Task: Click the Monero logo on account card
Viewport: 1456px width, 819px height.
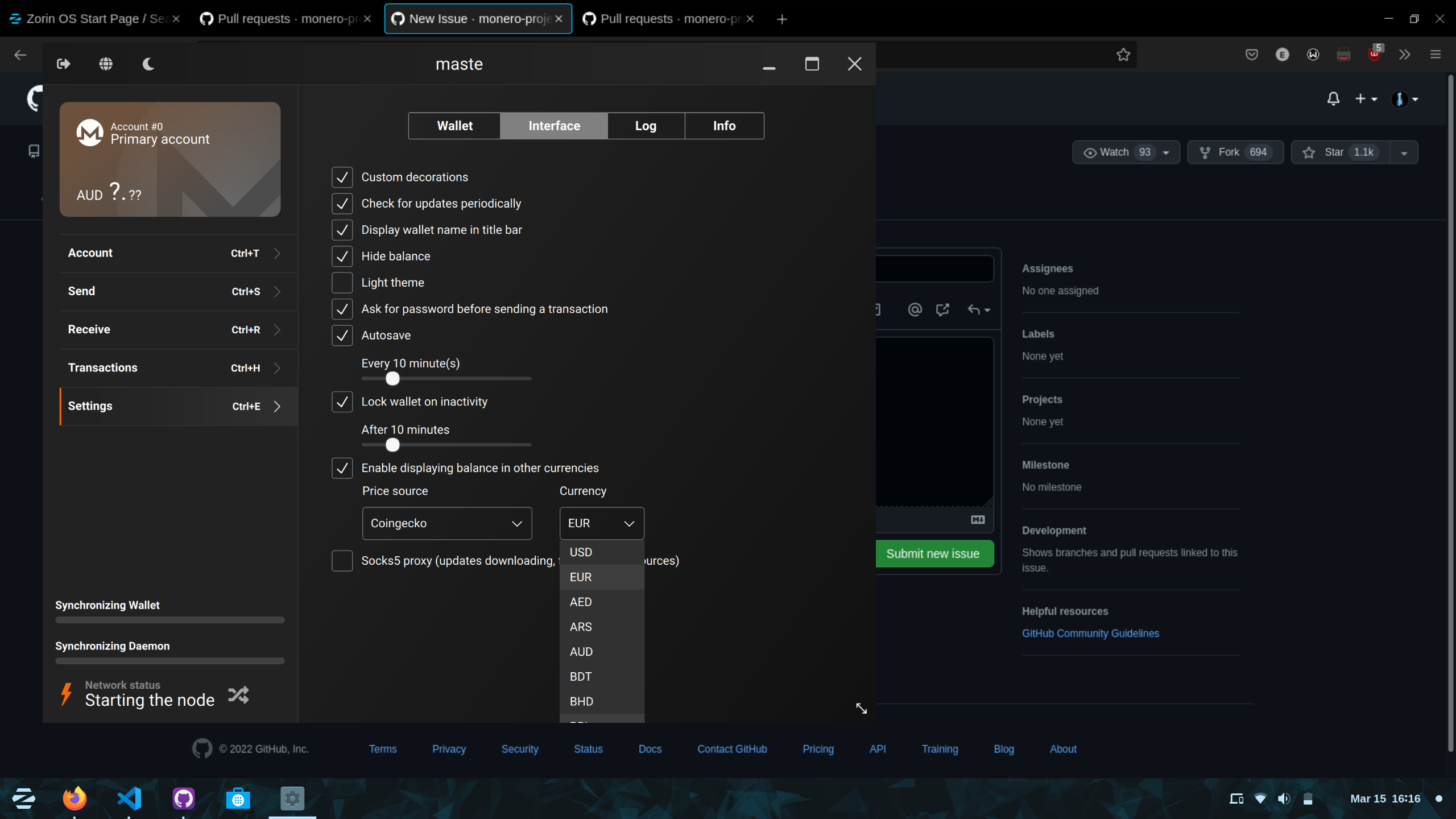Action: [90, 133]
